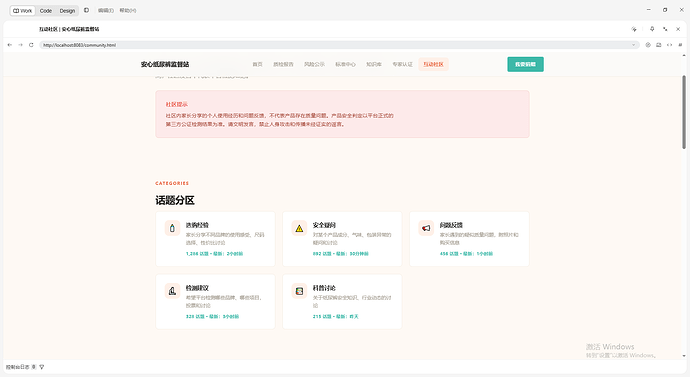
Task: Click the 328 话题 stats line
Action: point(212,316)
